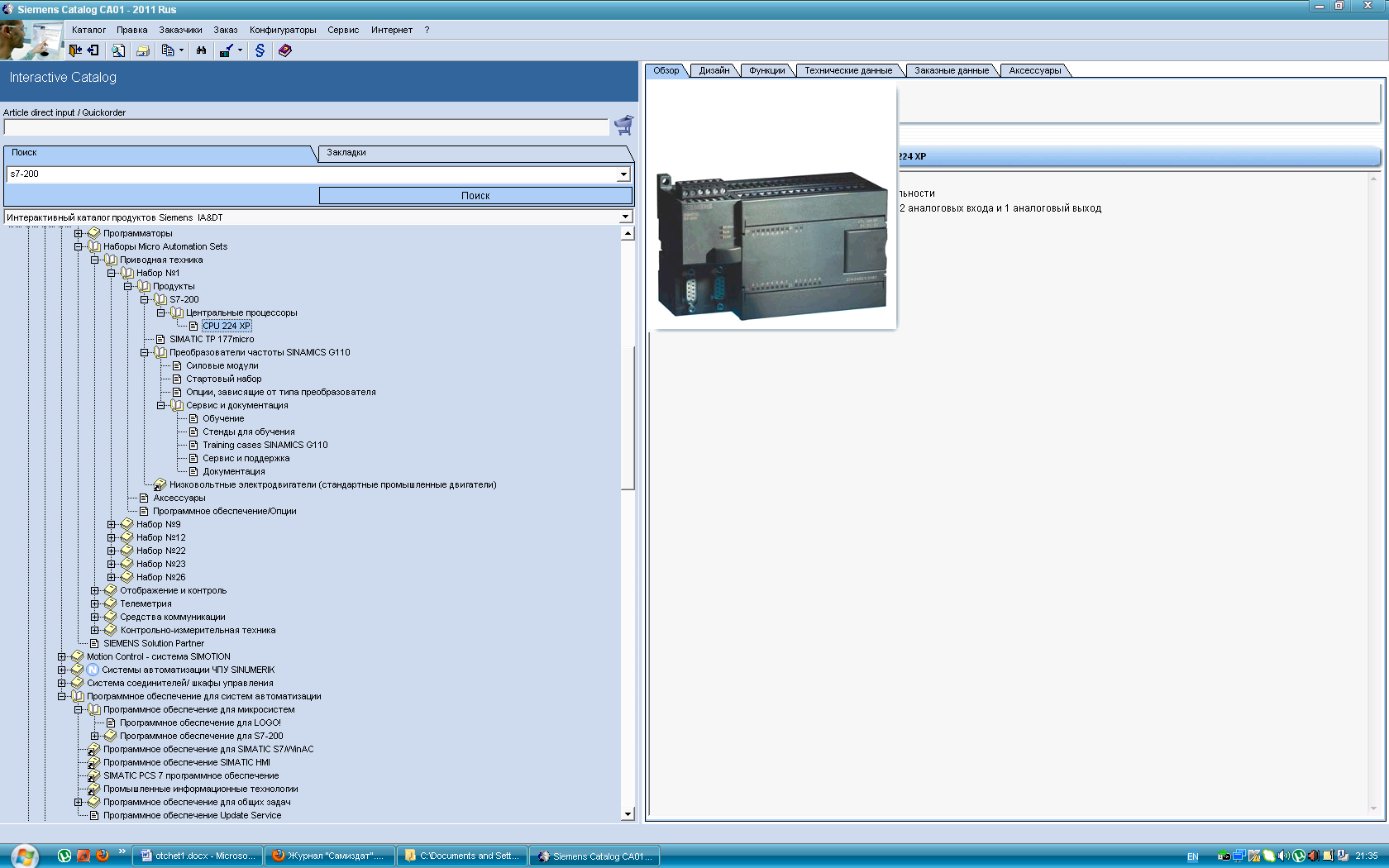Click the blue paragraph sign icon
Viewport: 1389px width, 868px height.
(260, 50)
